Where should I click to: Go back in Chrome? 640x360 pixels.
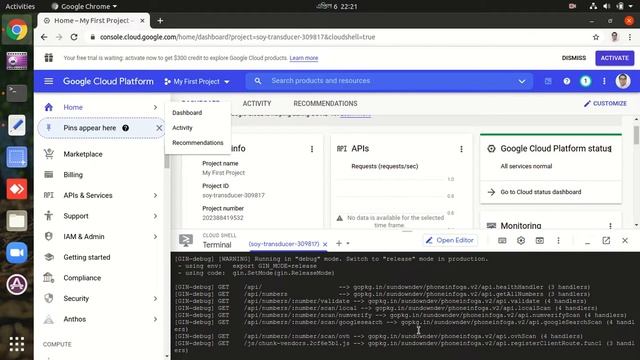(44, 37)
